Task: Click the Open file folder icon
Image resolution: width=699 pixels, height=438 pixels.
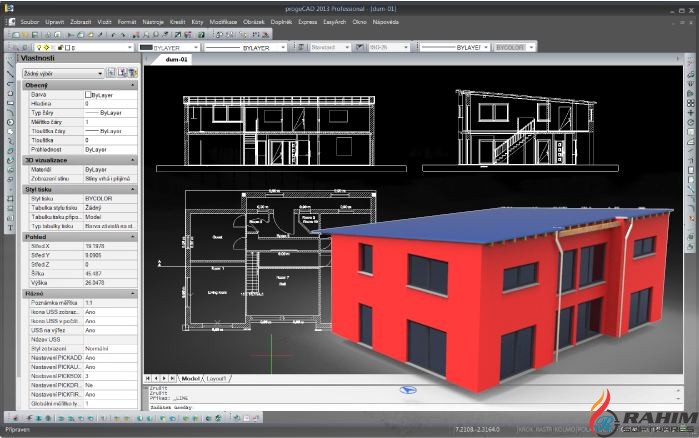Action: pyautogui.click(x=25, y=35)
